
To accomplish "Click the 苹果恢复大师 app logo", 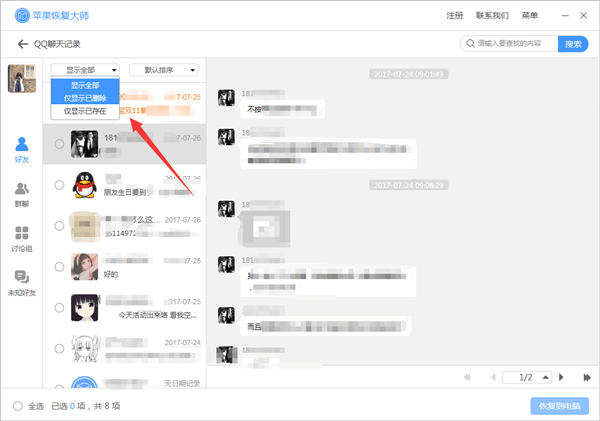I will point(22,16).
